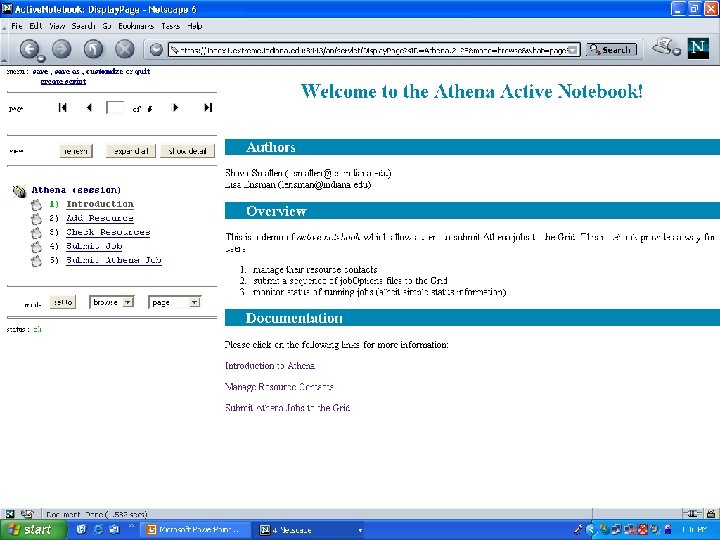Open the Go menu

pyautogui.click(x=107, y=26)
